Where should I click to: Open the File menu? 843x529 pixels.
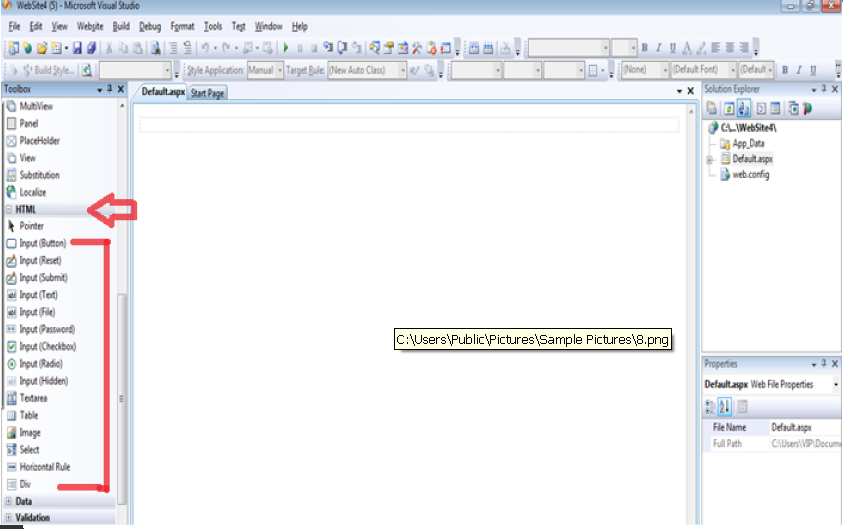tap(14, 26)
